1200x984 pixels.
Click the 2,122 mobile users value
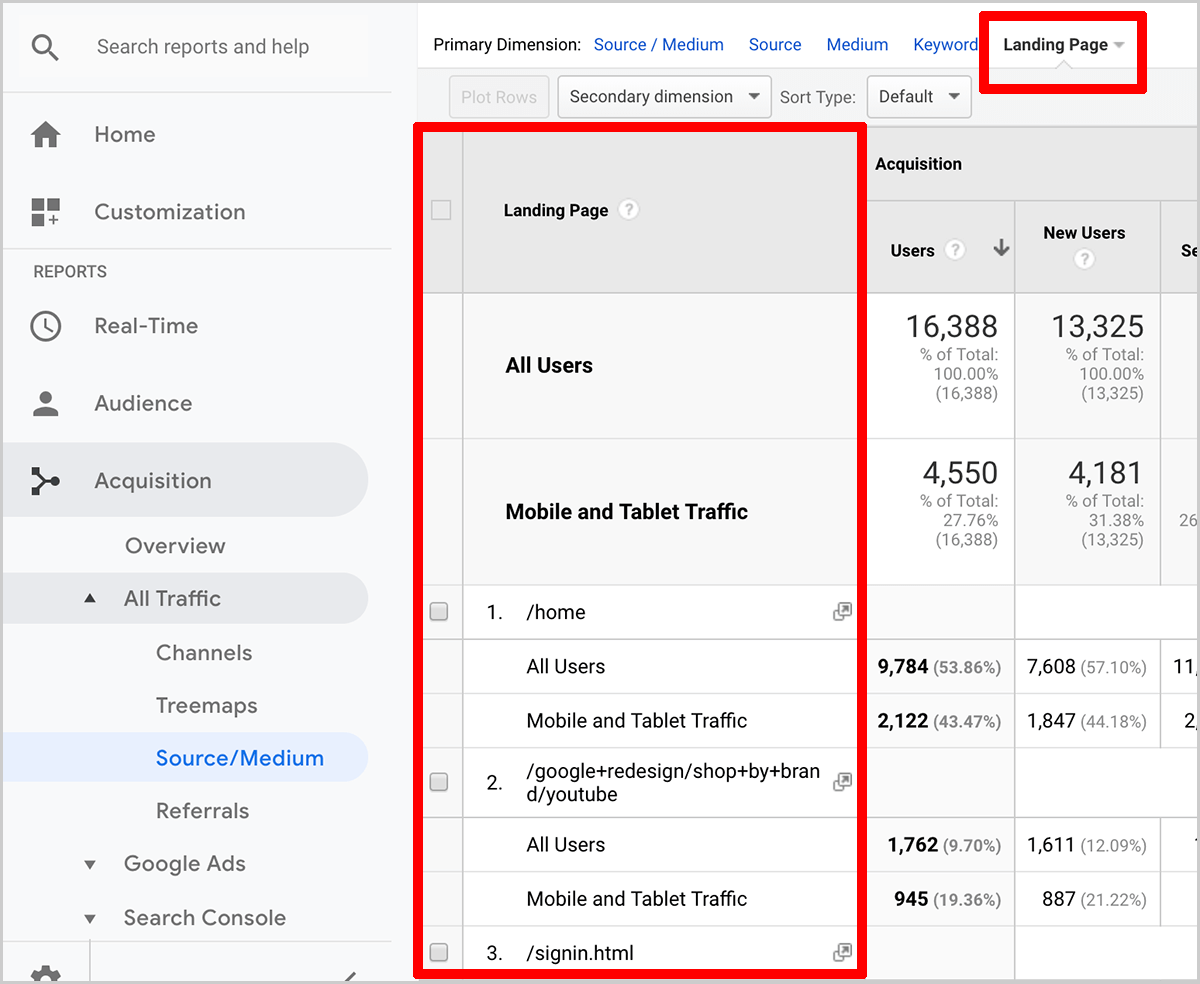(x=903, y=721)
